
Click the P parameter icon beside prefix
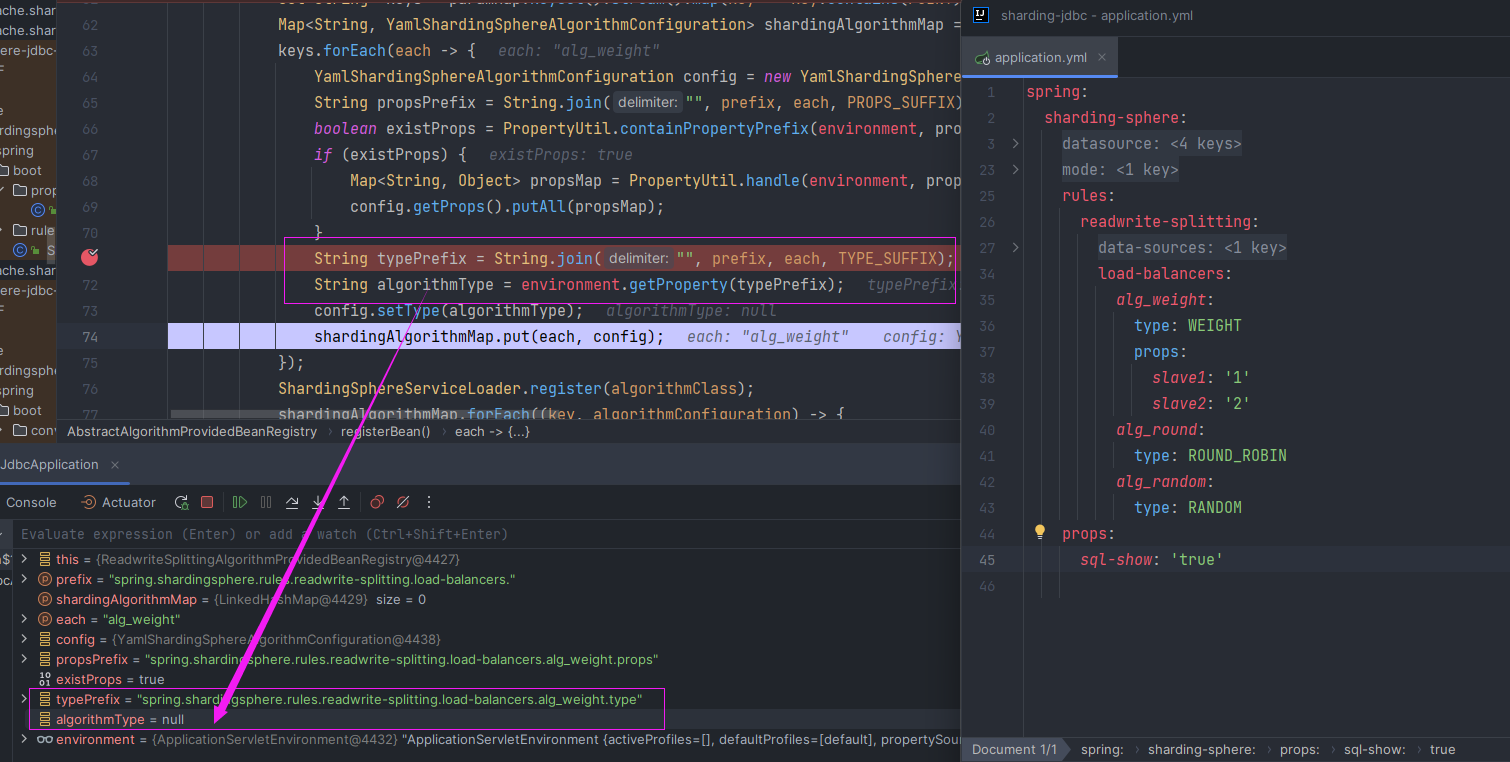[x=44, y=579]
